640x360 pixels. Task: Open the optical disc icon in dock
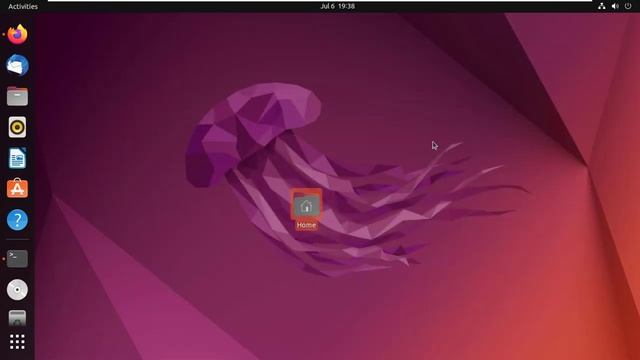click(17, 290)
